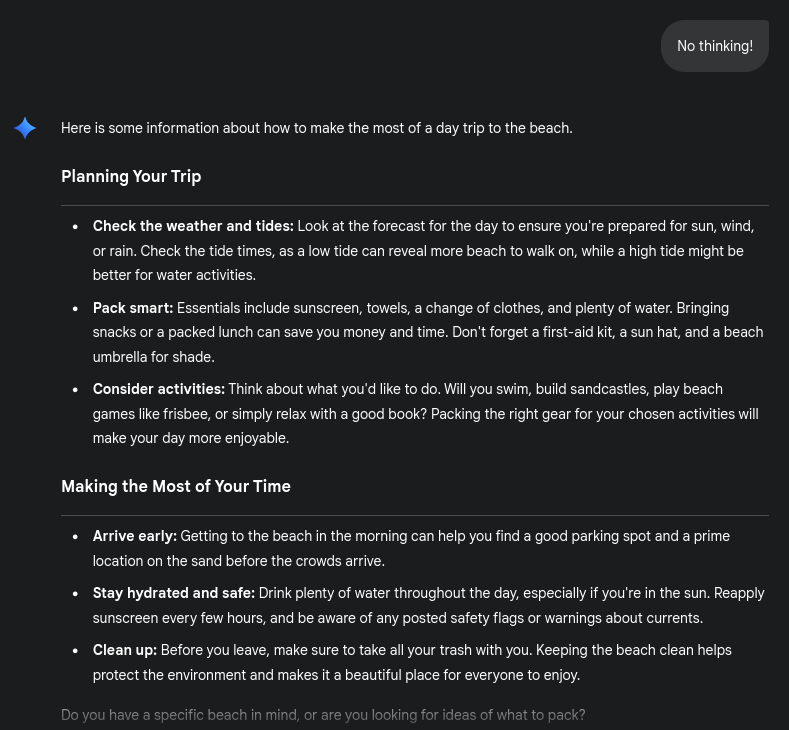
Task: Click the bullet point beside "Clean up"
Action: 75,651
